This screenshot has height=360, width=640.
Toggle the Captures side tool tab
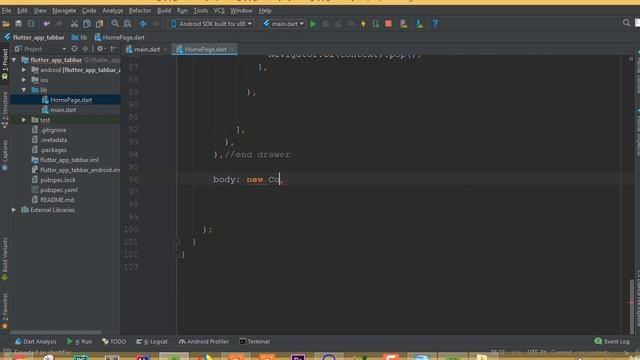[x=5, y=155]
